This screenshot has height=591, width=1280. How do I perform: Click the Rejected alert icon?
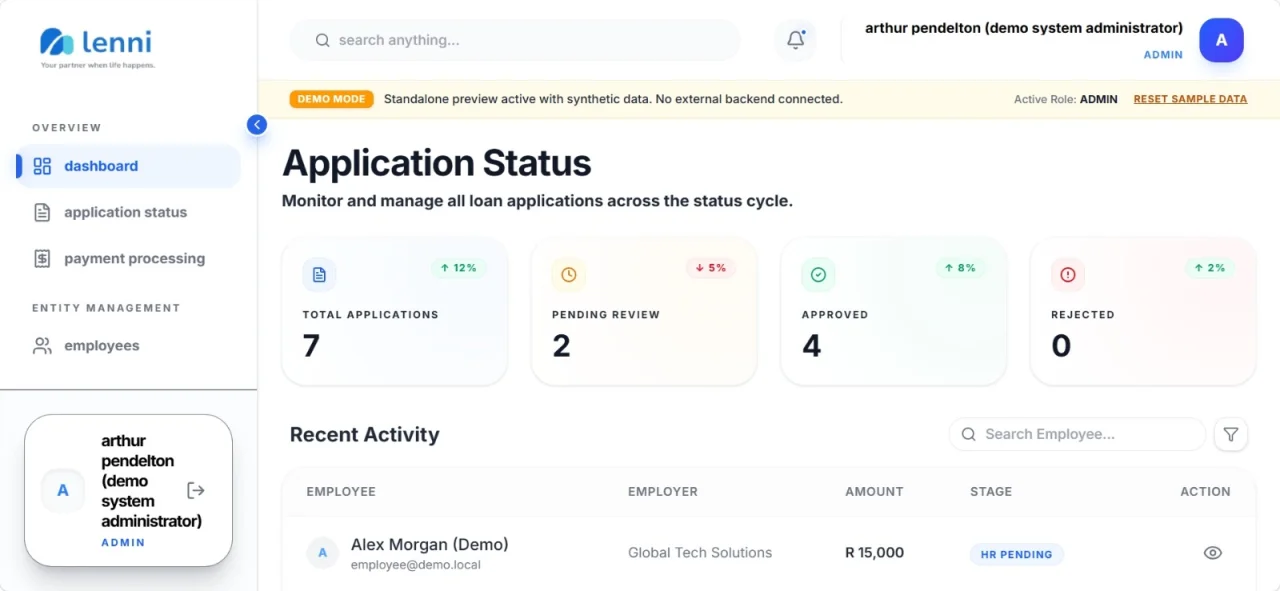coord(1067,274)
